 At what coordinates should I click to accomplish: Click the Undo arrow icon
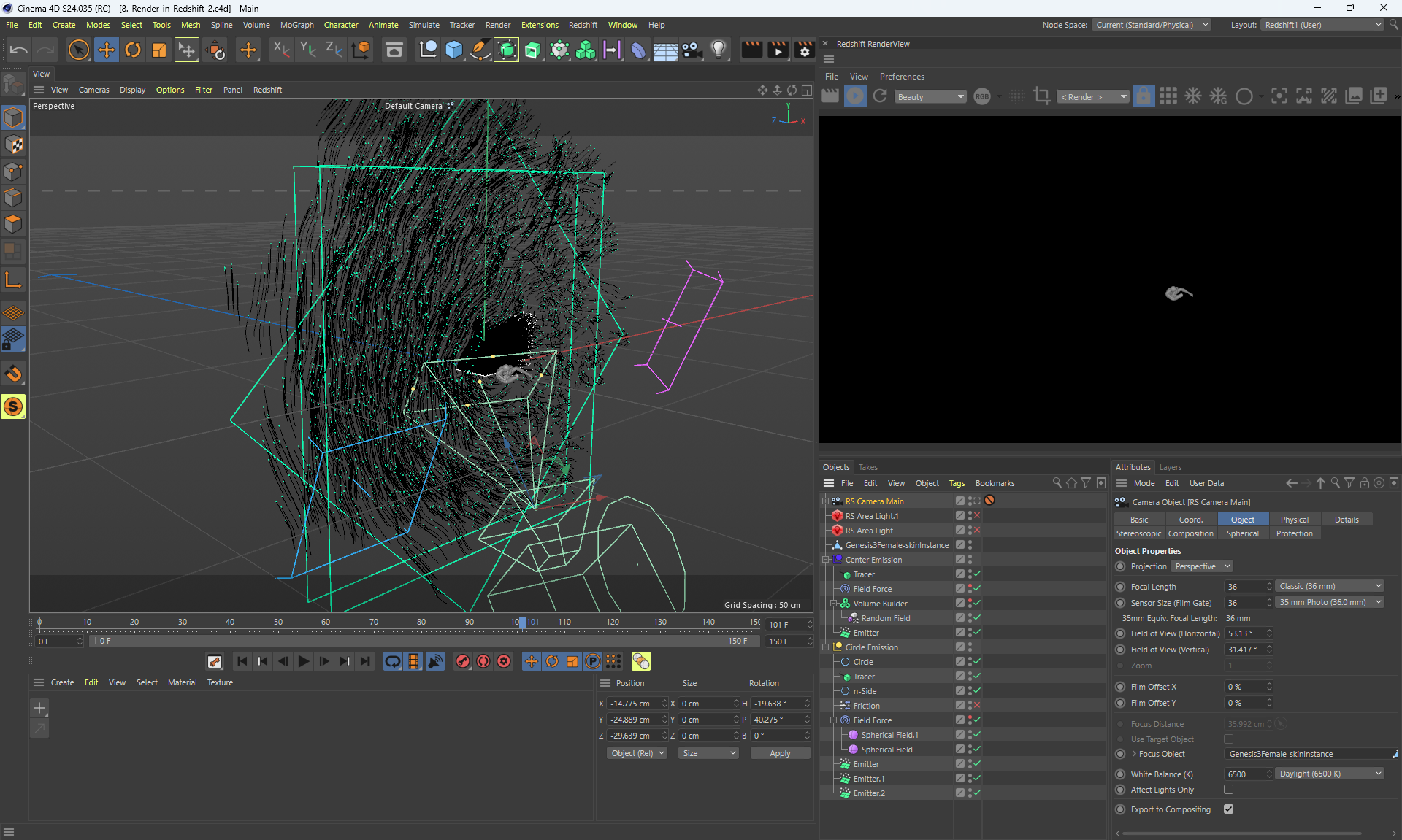point(19,50)
